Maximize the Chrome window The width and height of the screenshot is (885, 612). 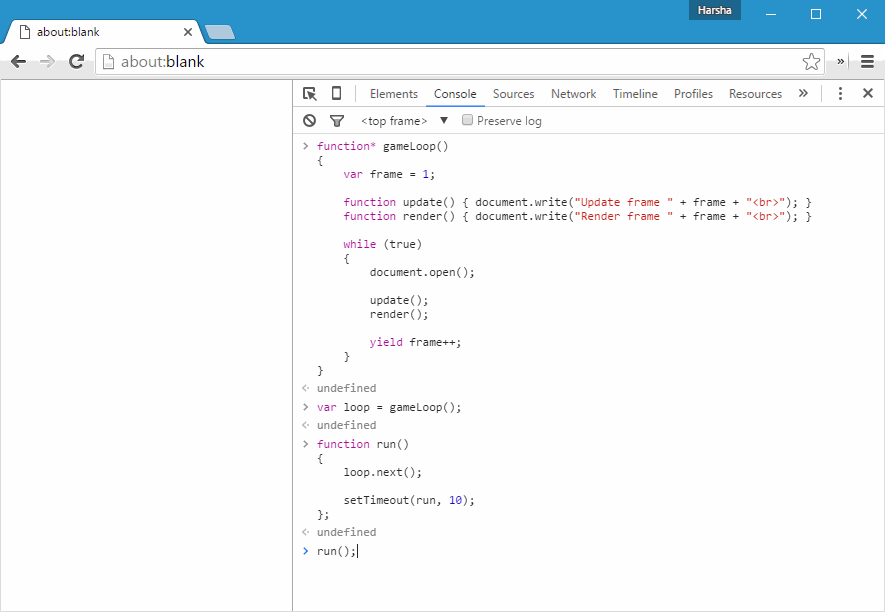(816, 14)
